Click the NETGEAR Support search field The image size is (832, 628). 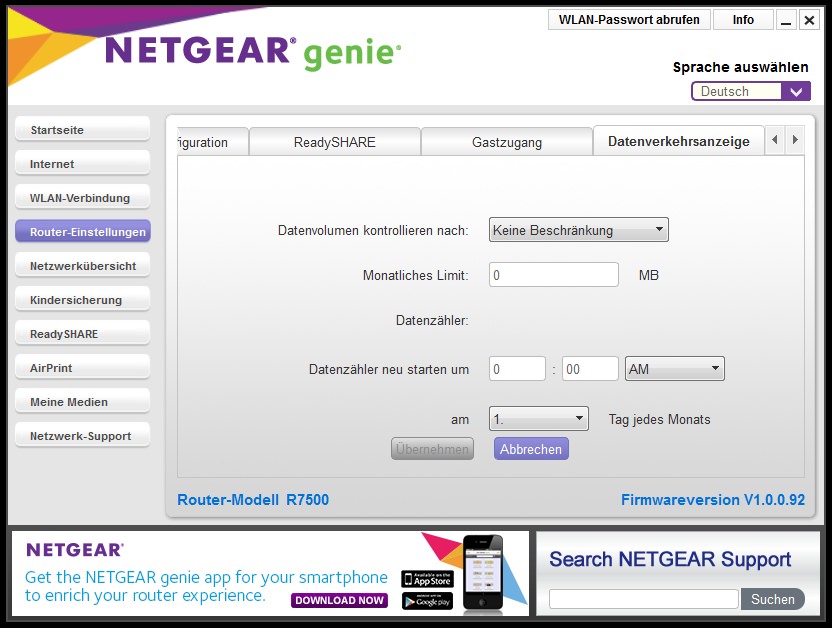tap(644, 599)
